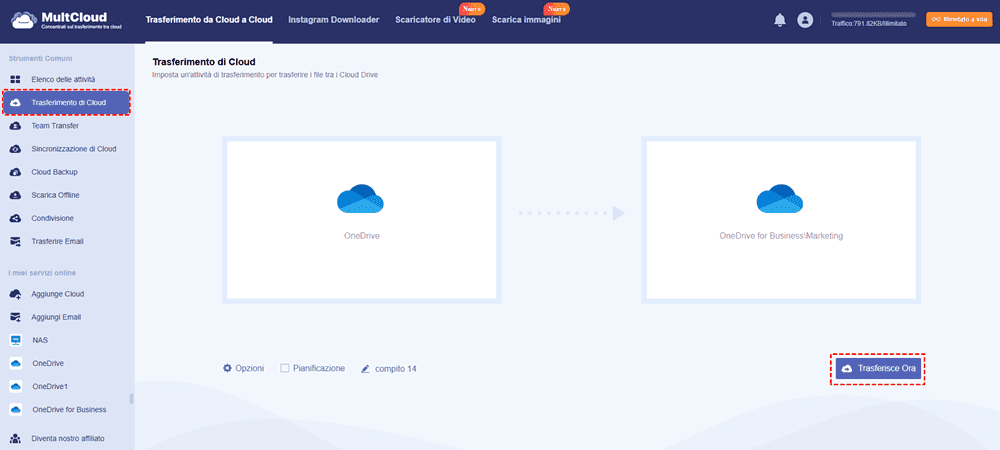1000x450 pixels.
Task: Open the Scarica immagini tab
Action: 526,20
